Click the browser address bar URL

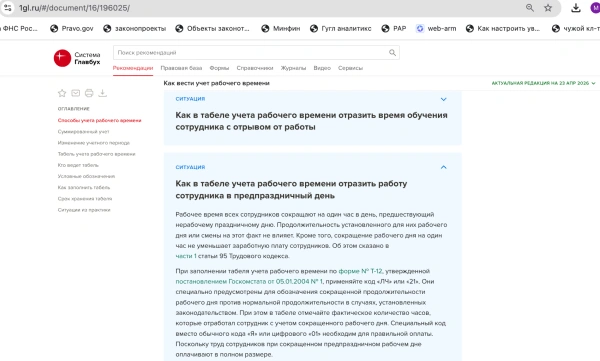[75, 8]
